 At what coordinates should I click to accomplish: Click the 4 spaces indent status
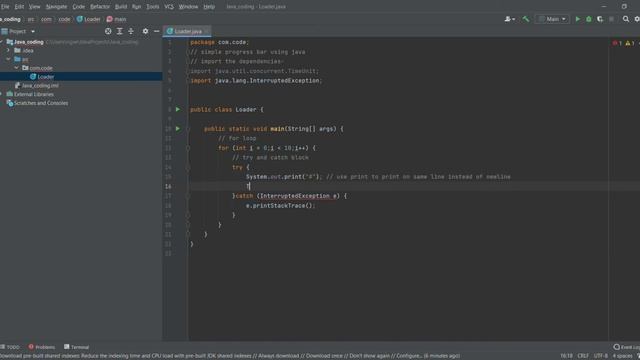point(622,356)
